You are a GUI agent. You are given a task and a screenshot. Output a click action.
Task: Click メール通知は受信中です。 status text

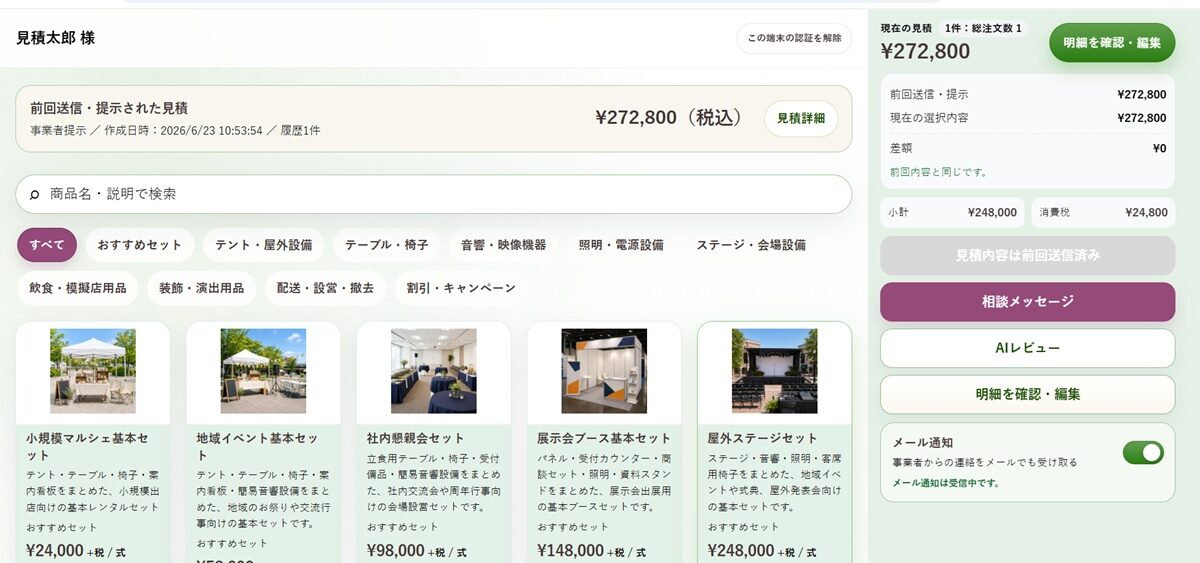(945, 483)
